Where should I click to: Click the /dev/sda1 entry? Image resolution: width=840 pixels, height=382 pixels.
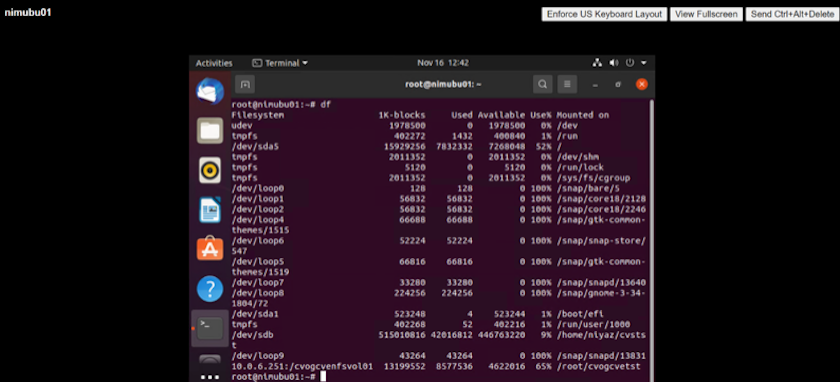(x=255, y=314)
